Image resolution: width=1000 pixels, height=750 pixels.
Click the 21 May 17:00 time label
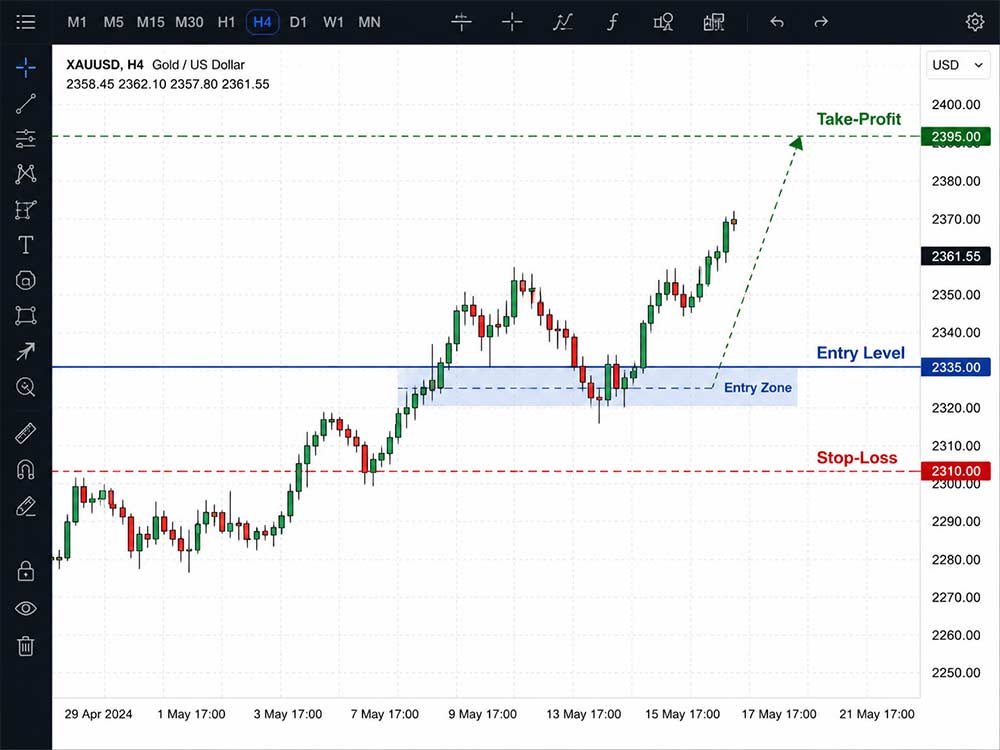point(877,714)
